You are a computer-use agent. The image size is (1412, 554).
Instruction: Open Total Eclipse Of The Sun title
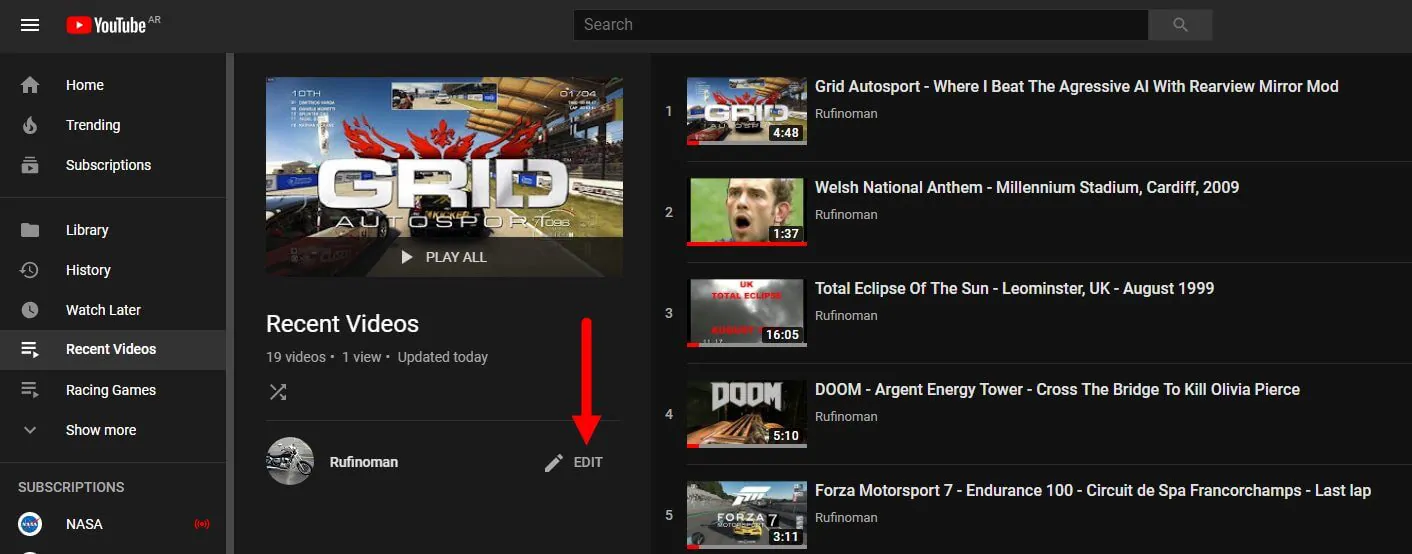click(x=1014, y=289)
